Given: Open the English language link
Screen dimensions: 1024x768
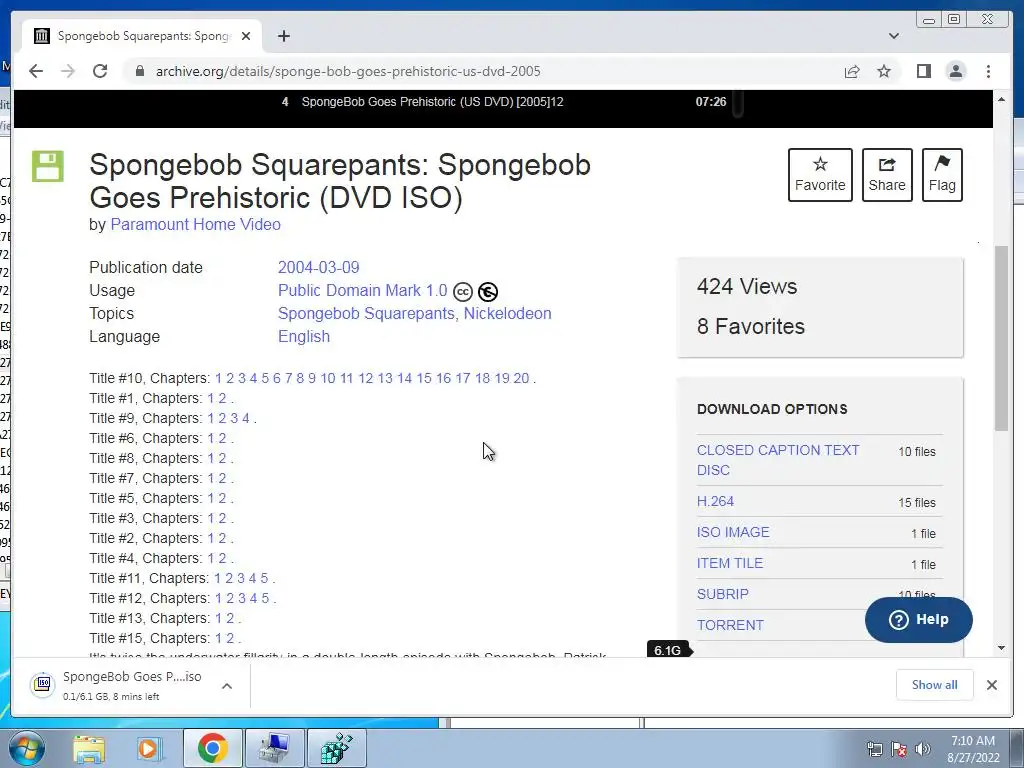Looking at the screenshot, I should tap(304, 336).
